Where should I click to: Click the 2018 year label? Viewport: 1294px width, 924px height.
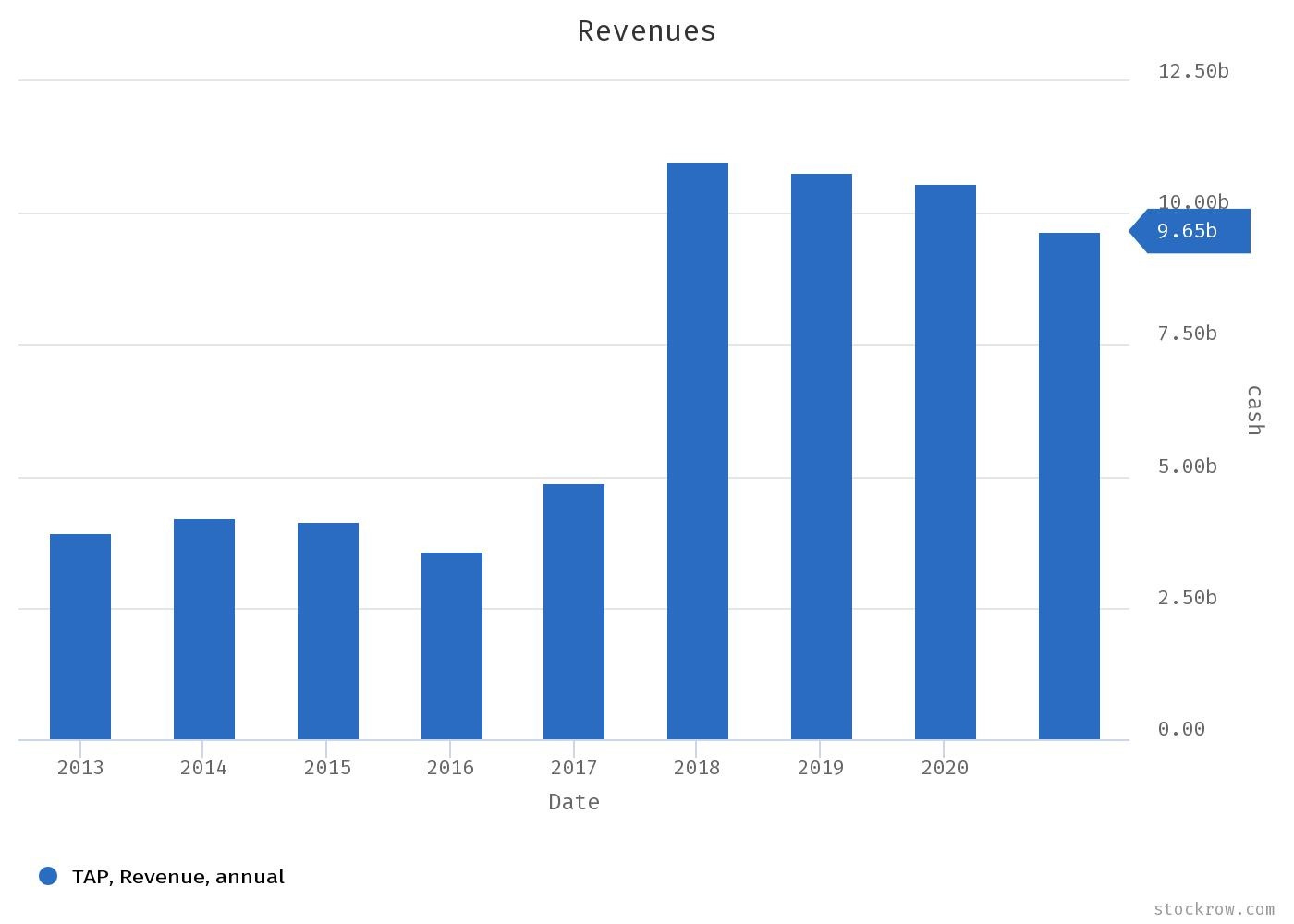(698, 767)
